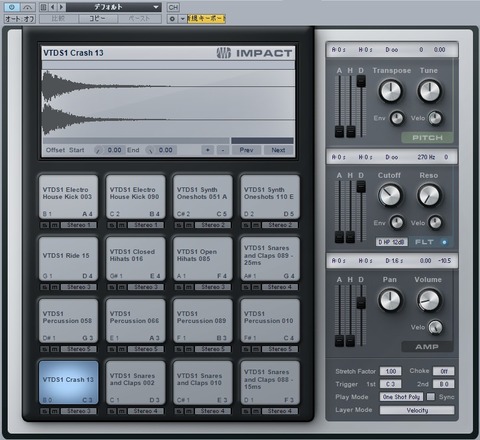The image size is (480, 440).
Task: Click the Transpose knob
Action: click(x=390, y=91)
